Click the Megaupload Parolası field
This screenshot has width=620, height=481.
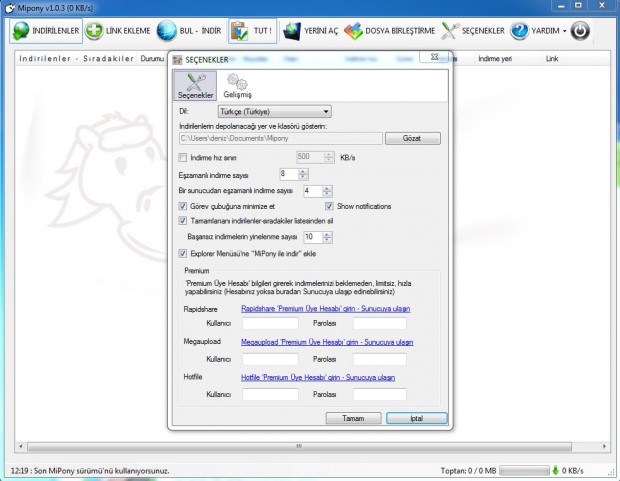pos(380,359)
